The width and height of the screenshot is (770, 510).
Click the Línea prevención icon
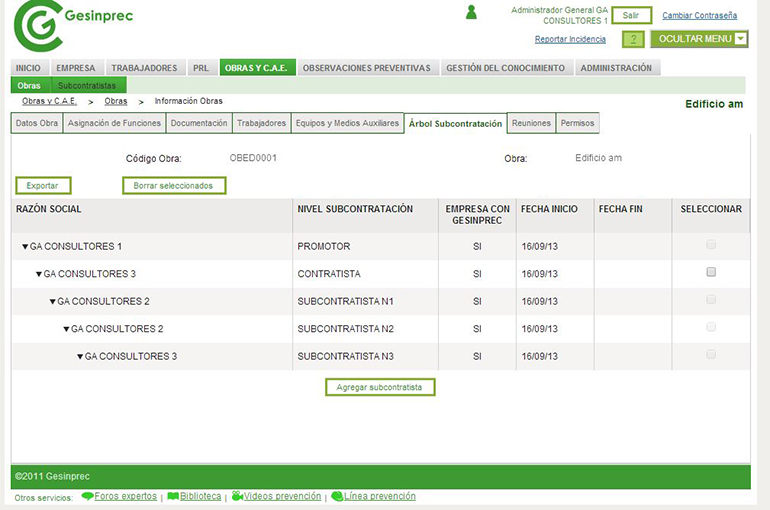337,496
